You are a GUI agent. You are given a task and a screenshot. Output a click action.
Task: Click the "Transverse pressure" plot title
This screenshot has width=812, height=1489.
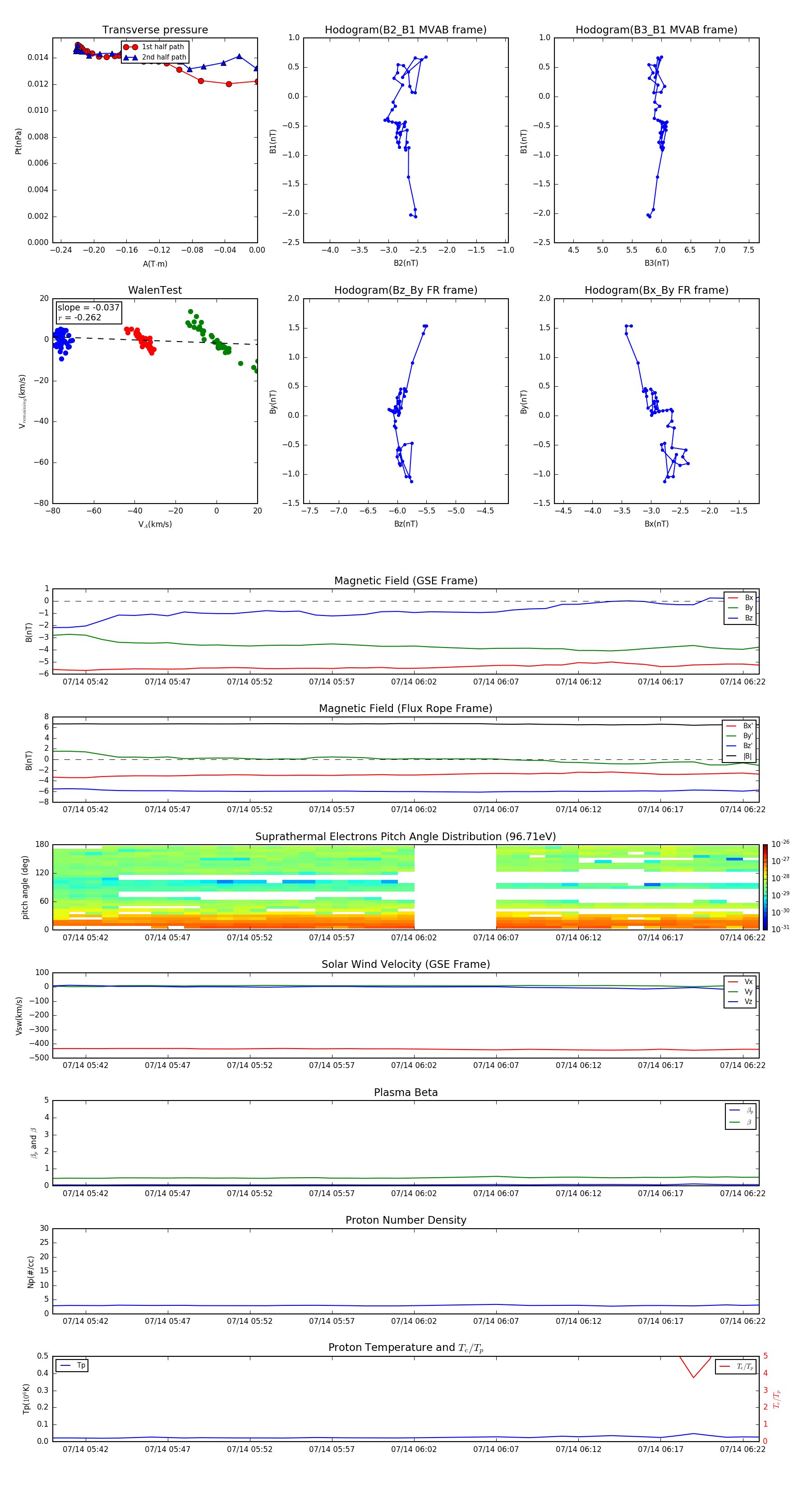pyautogui.click(x=155, y=30)
